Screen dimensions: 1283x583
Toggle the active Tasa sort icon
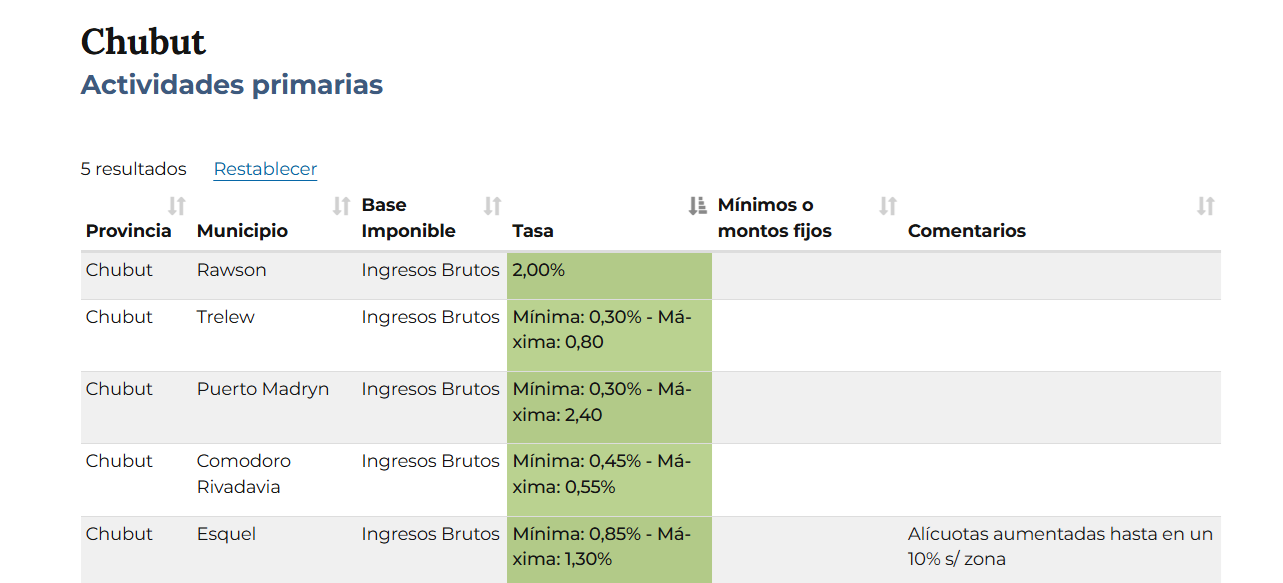[697, 206]
